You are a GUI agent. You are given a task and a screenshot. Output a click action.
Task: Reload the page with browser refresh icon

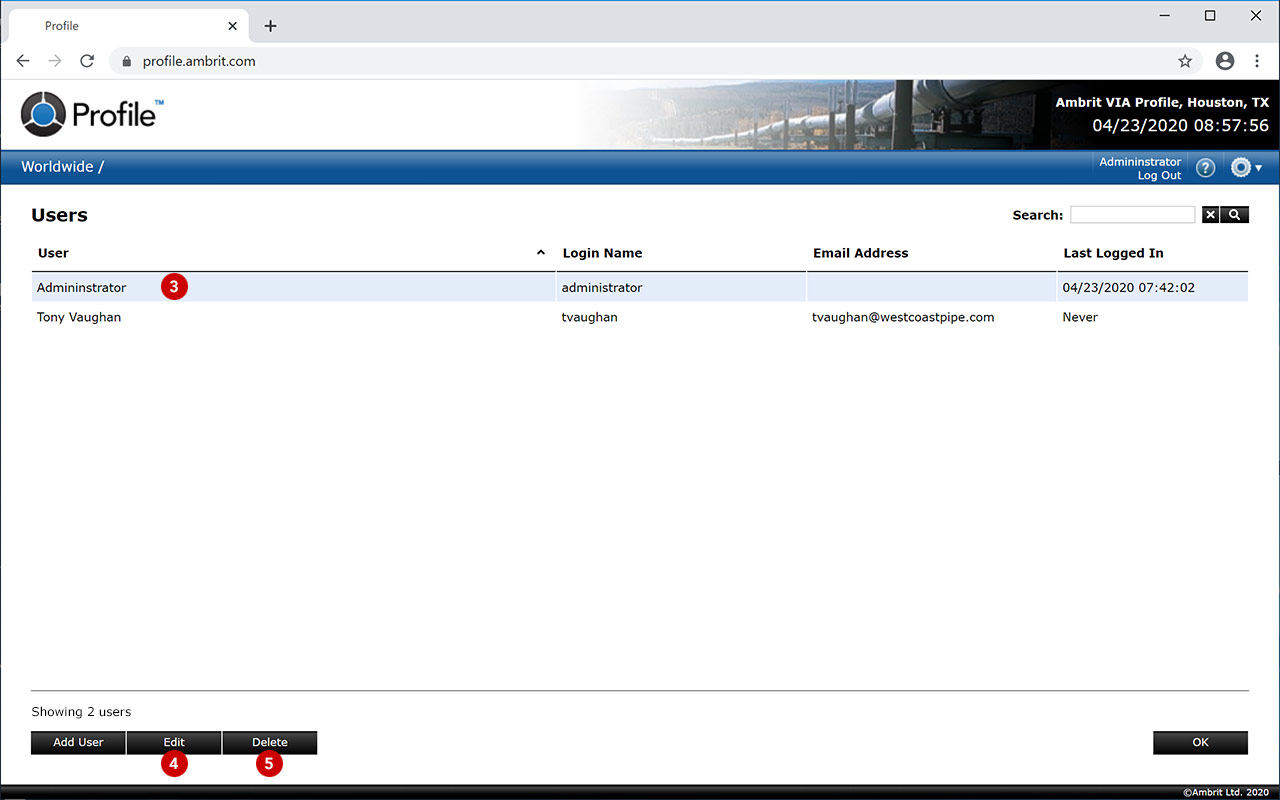pyautogui.click(x=87, y=61)
